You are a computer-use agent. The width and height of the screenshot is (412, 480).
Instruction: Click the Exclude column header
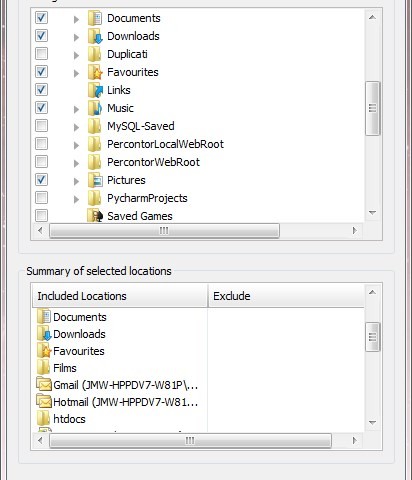click(x=286, y=296)
